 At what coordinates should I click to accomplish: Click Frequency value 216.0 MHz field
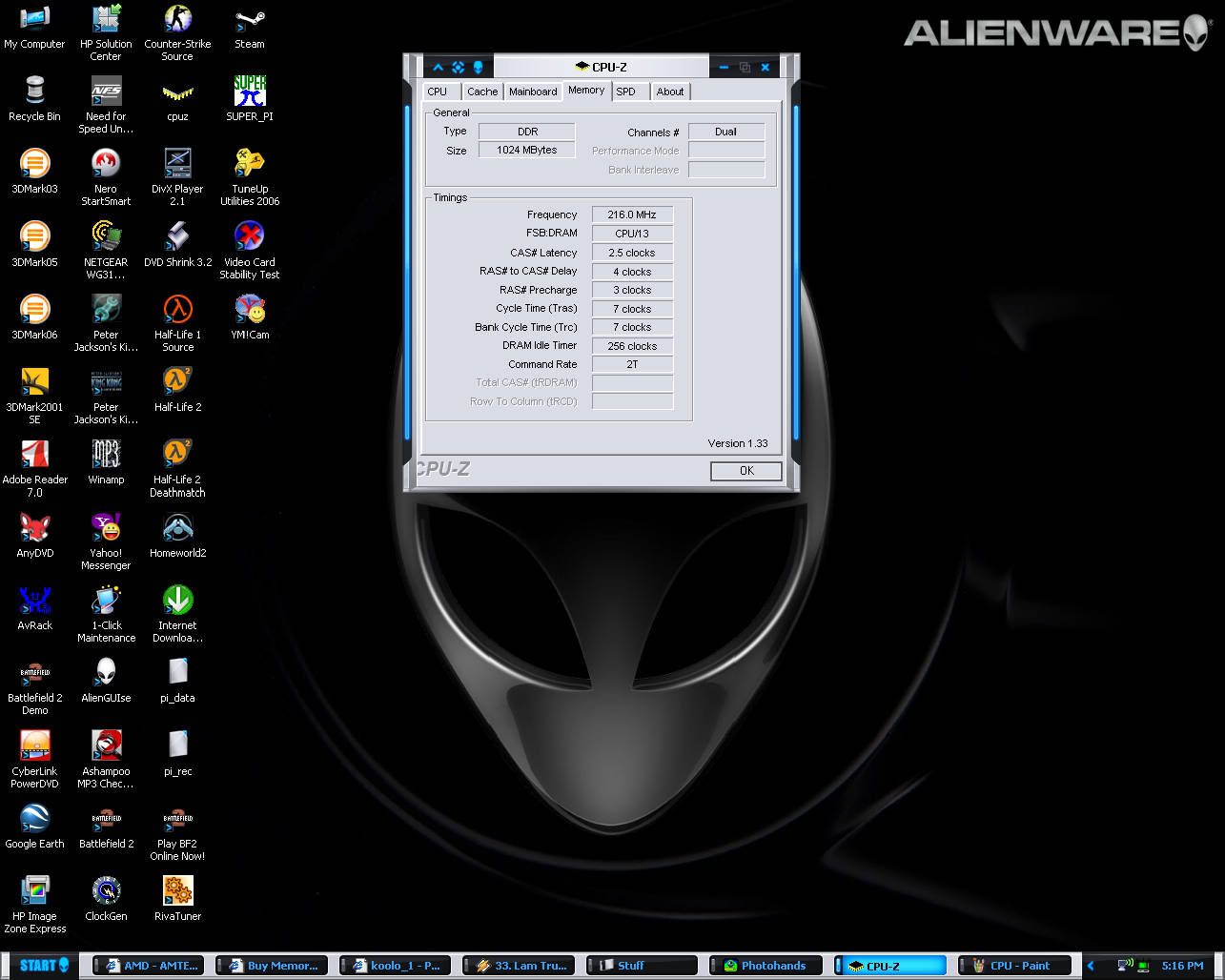[x=632, y=214]
